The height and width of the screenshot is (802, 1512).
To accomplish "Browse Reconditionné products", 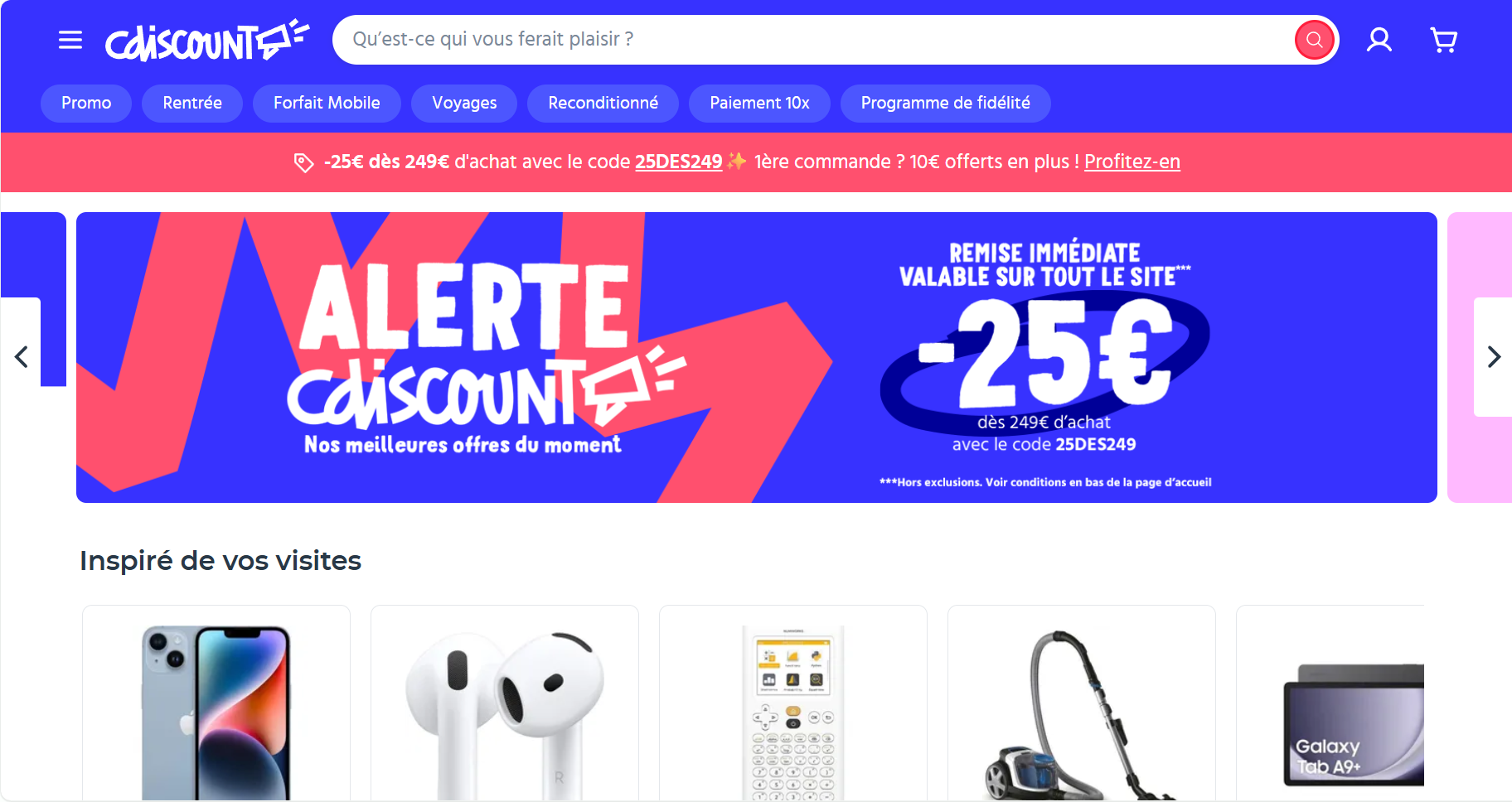I will pos(603,104).
